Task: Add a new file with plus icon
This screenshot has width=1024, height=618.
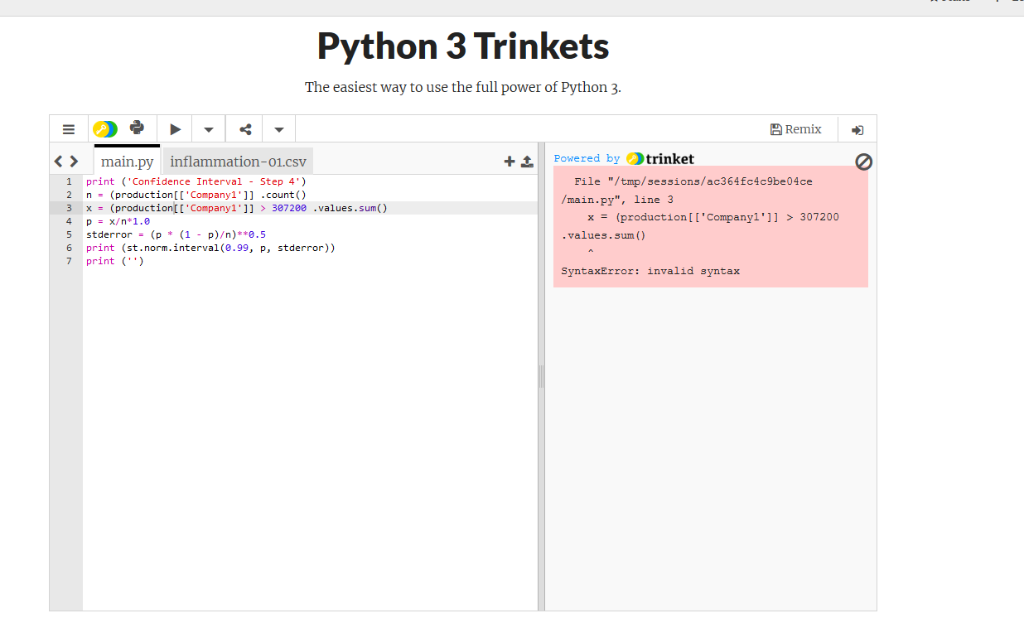Action: click(x=509, y=161)
